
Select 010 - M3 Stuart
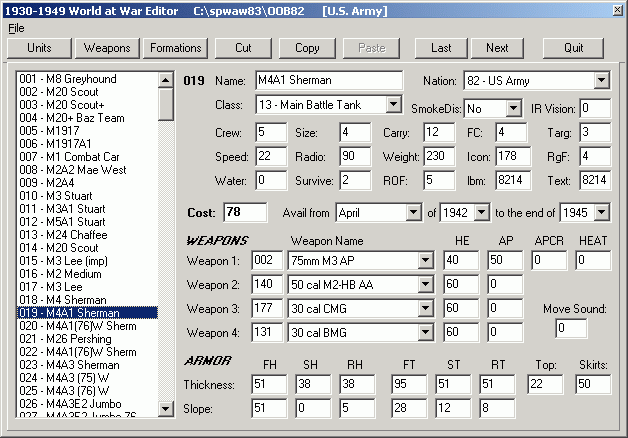[x=87, y=196]
